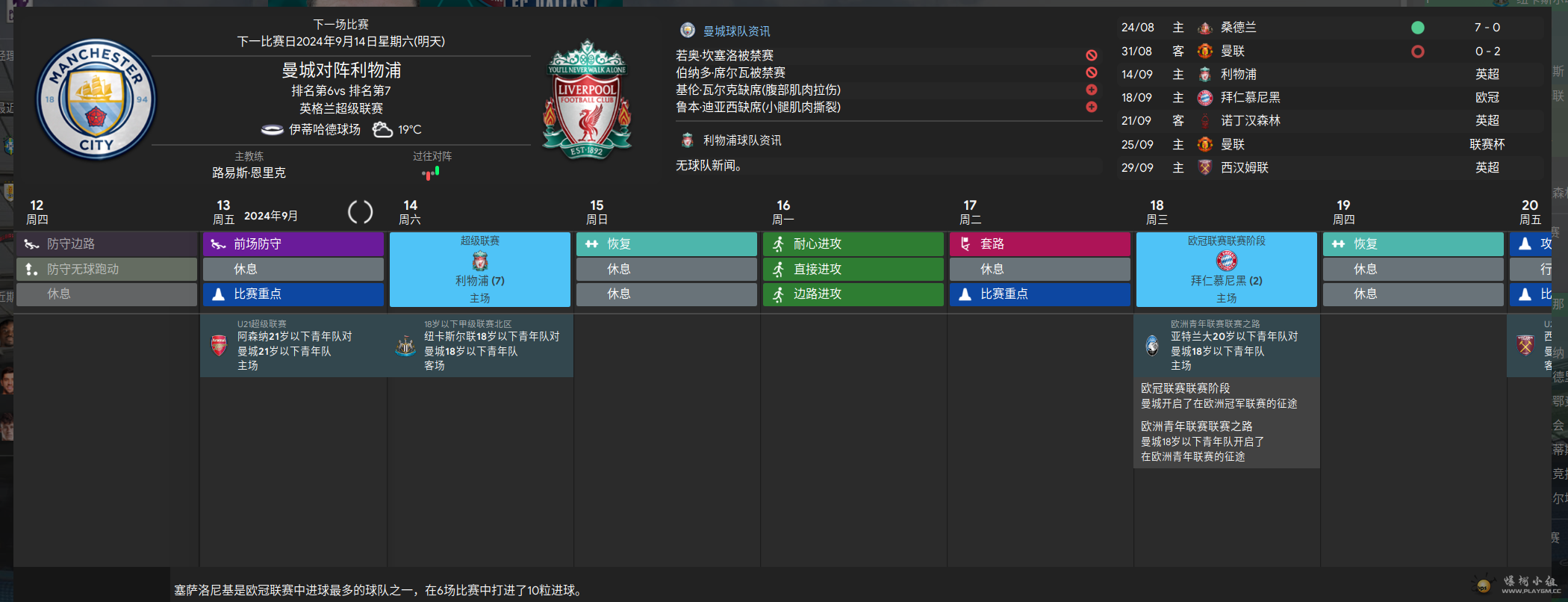Open the 纽卡斯尔联18岁以下青年队 fixture
Image resolution: width=1568 pixels, height=602 pixels.
[480, 345]
